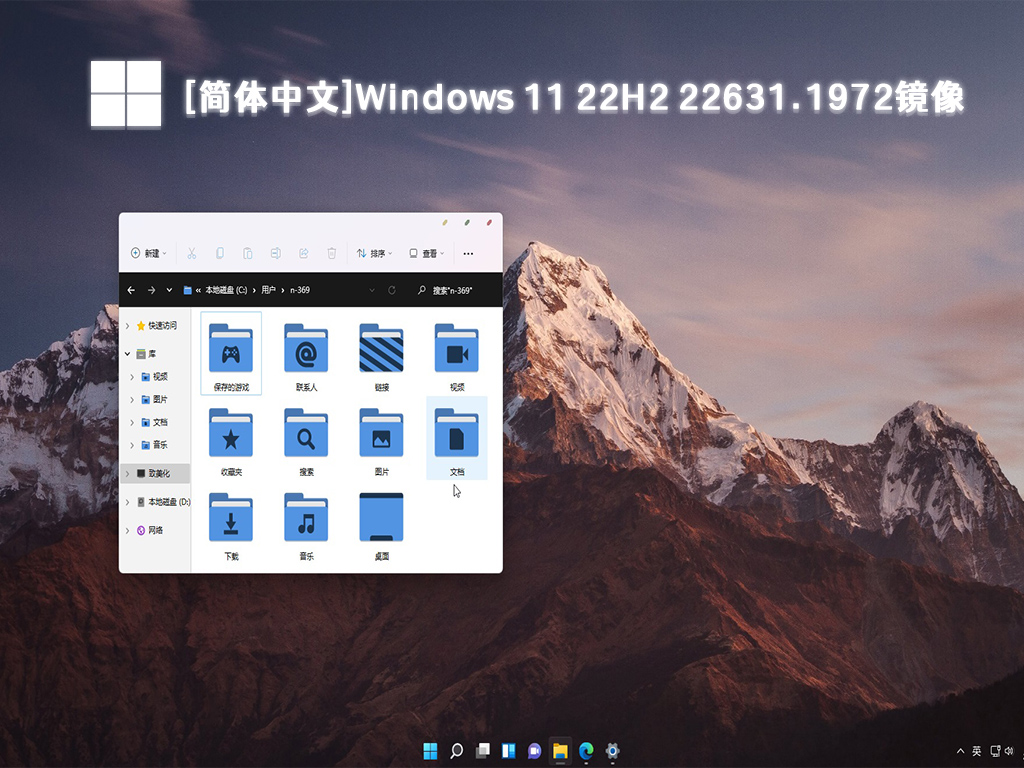Click the Copy icon in the toolbar

point(219,253)
